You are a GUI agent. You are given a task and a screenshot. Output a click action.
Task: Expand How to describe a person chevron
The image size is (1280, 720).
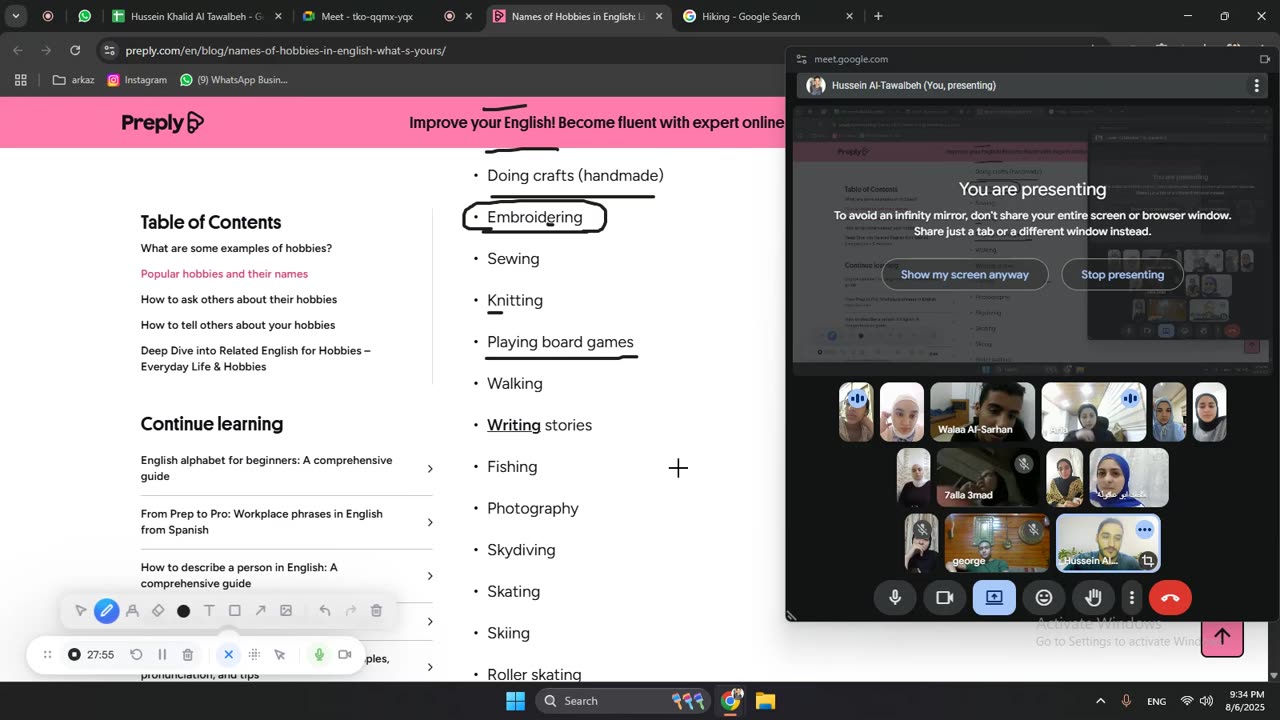click(x=430, y=575)
